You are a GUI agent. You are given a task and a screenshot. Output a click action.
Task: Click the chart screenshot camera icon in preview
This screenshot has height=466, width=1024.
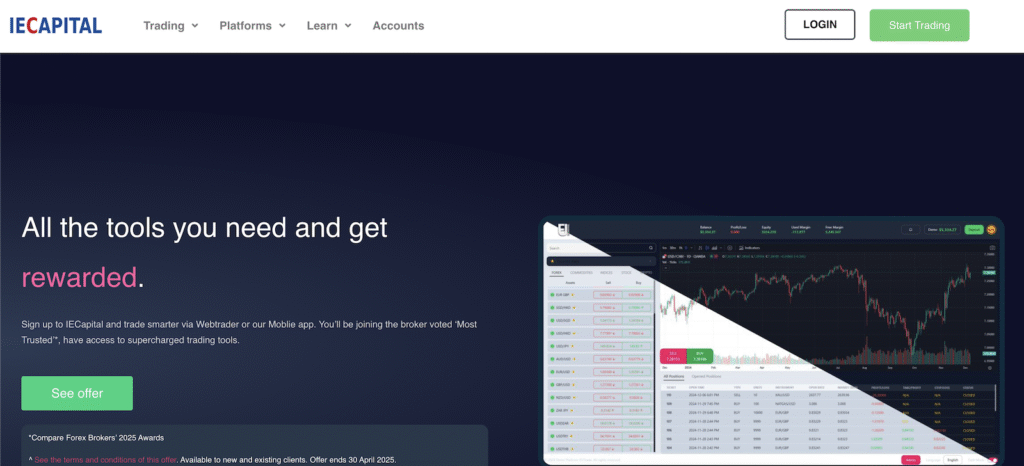(993, 248)
